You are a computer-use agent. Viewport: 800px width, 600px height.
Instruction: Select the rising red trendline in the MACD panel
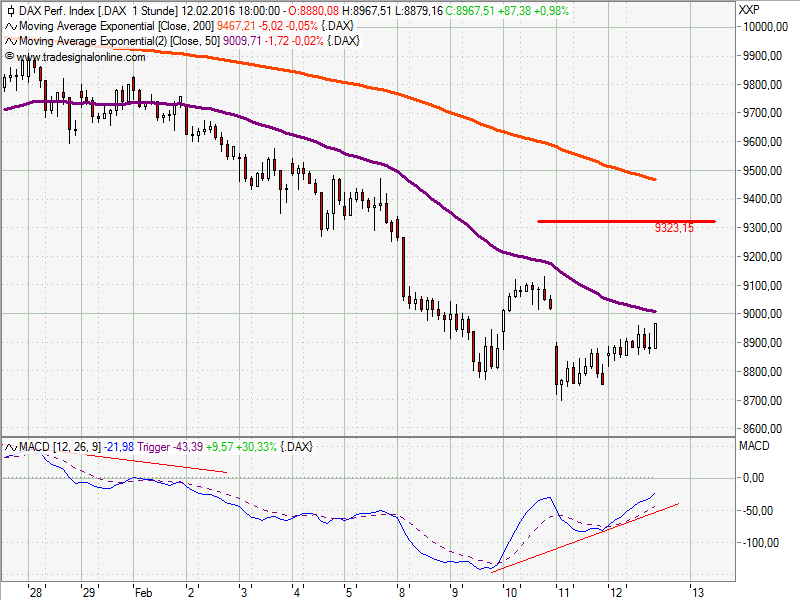tap(590, 536)
